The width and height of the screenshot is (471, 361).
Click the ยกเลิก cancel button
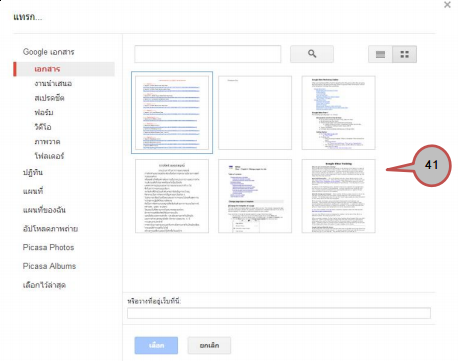point(209,345)
